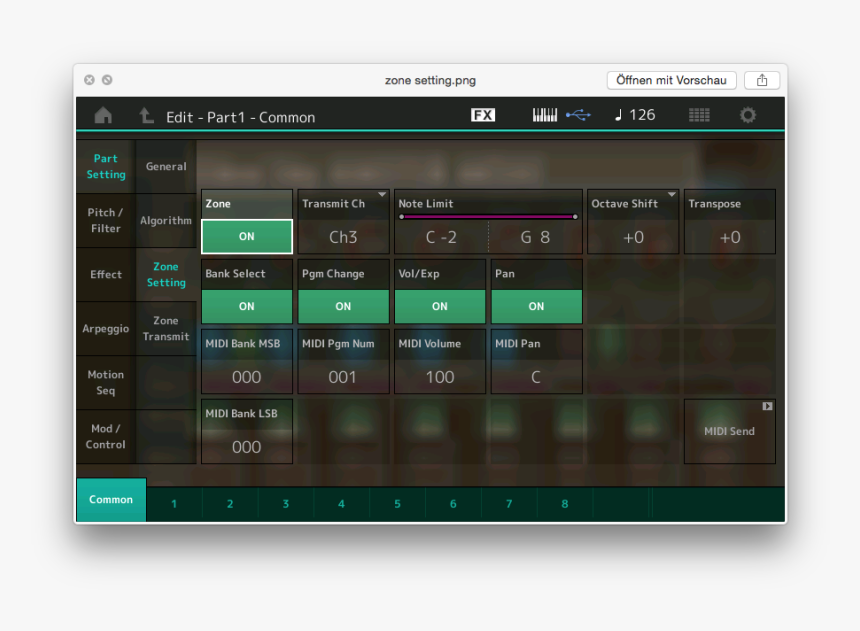
Task: Click the tempo note 126 indicator
Action: pos(635,115)
